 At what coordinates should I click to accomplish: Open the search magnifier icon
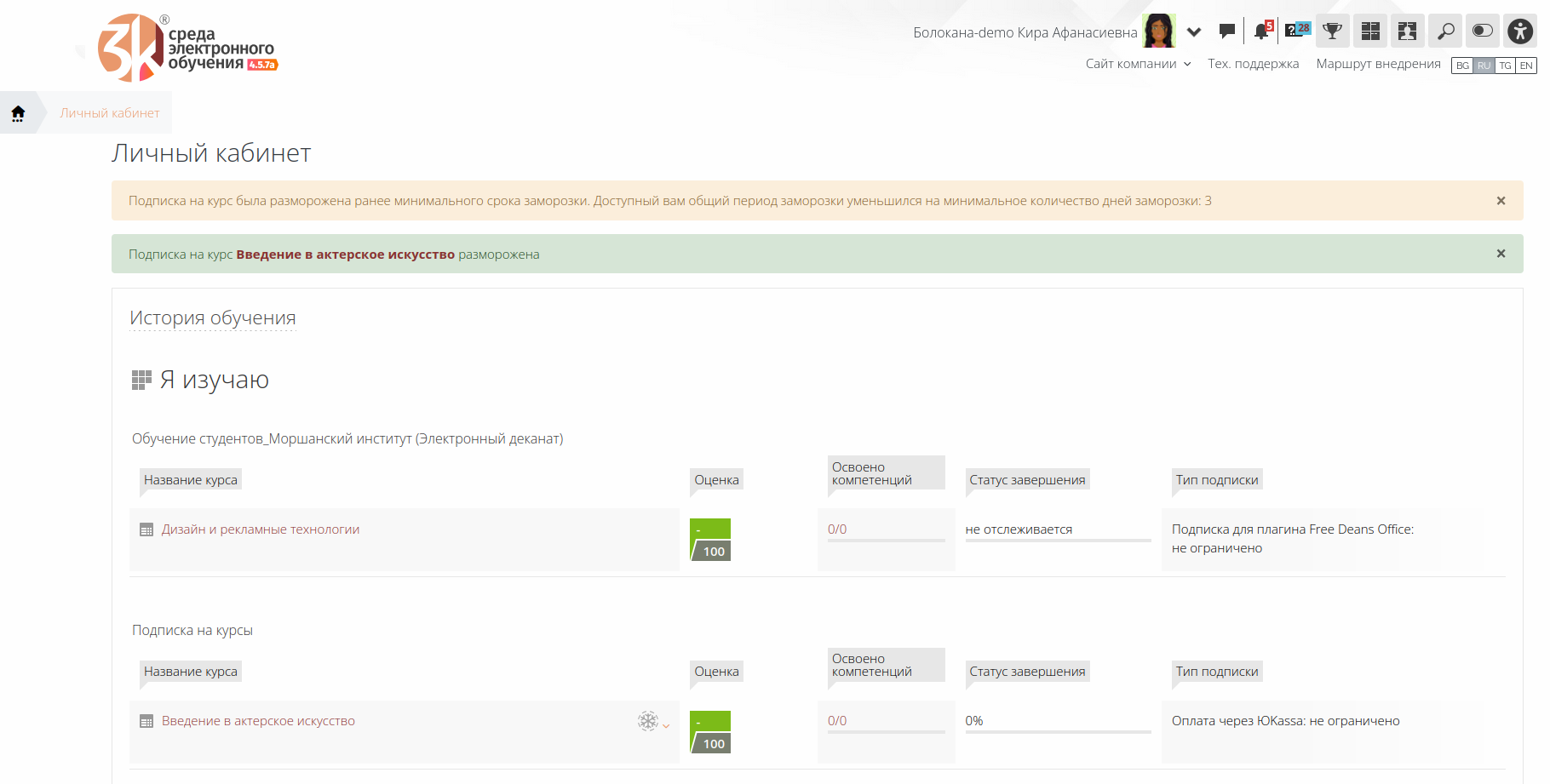(1445, 31)
